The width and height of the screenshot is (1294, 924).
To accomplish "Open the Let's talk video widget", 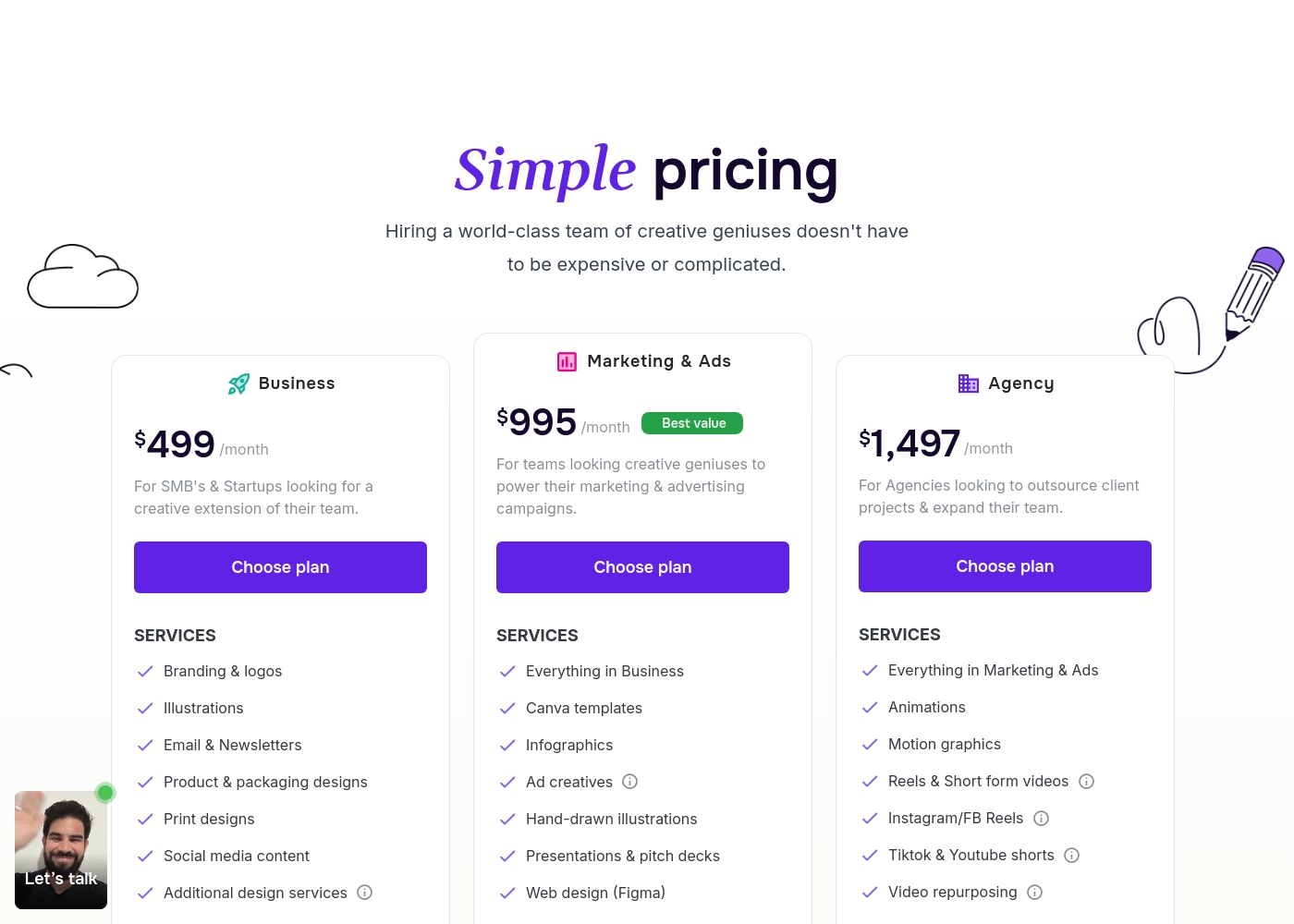I will tap(61, 850).
